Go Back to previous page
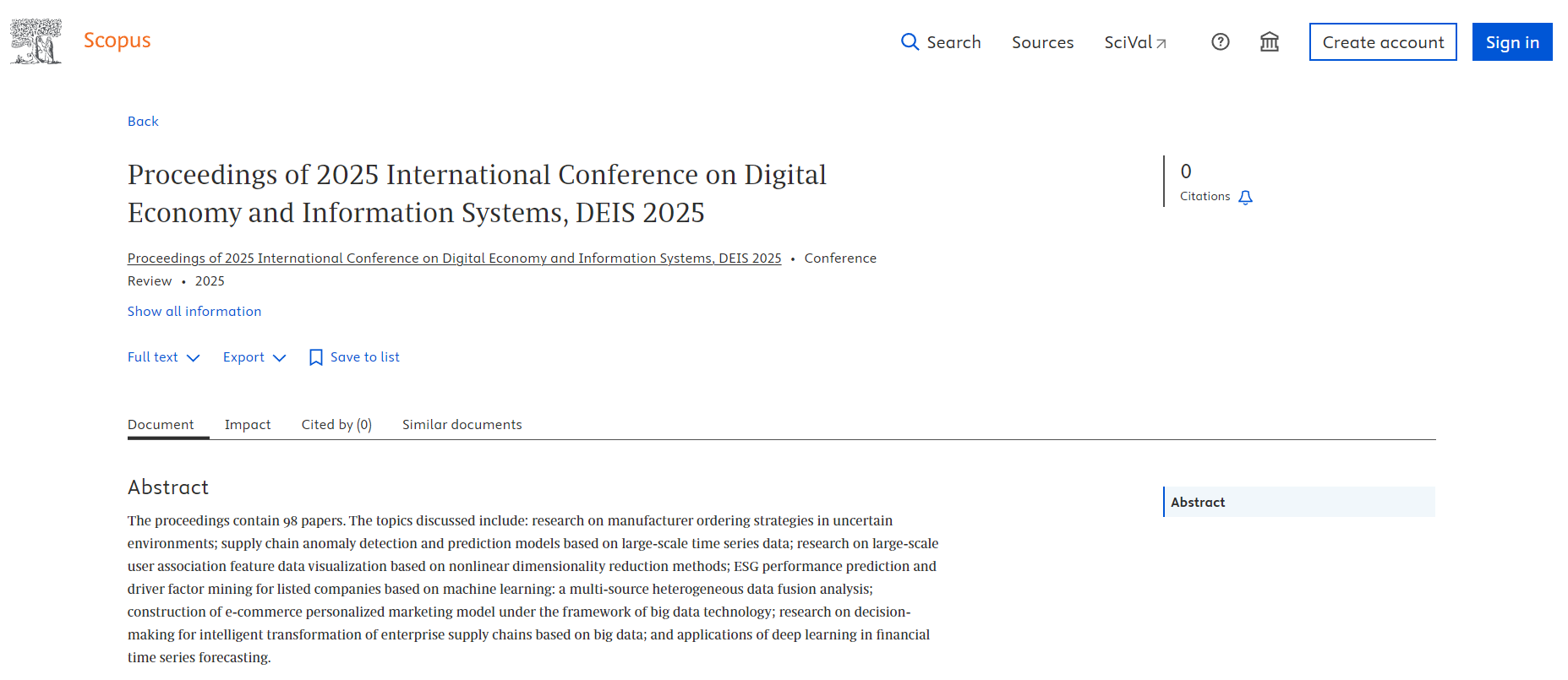 [x=143, y=122]
